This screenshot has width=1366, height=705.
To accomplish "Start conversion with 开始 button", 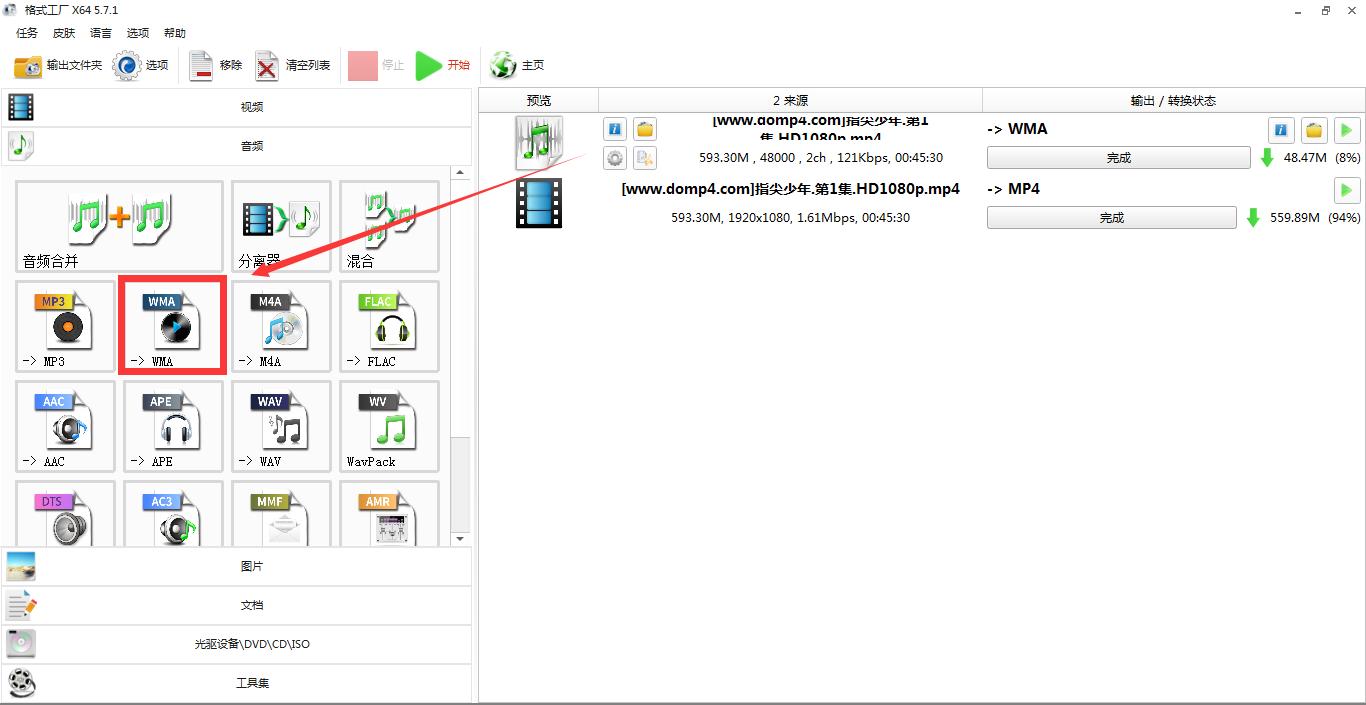I will click(x=443, y=65).
